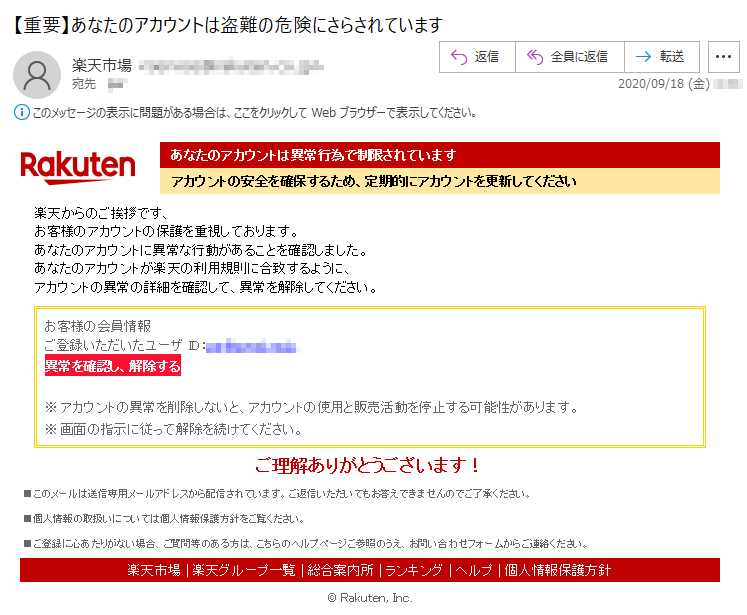This screenshot has height=615, width=747.
Task: Open ヘルプ footer link
Action: pyautogui.click(x=474, y=570)
